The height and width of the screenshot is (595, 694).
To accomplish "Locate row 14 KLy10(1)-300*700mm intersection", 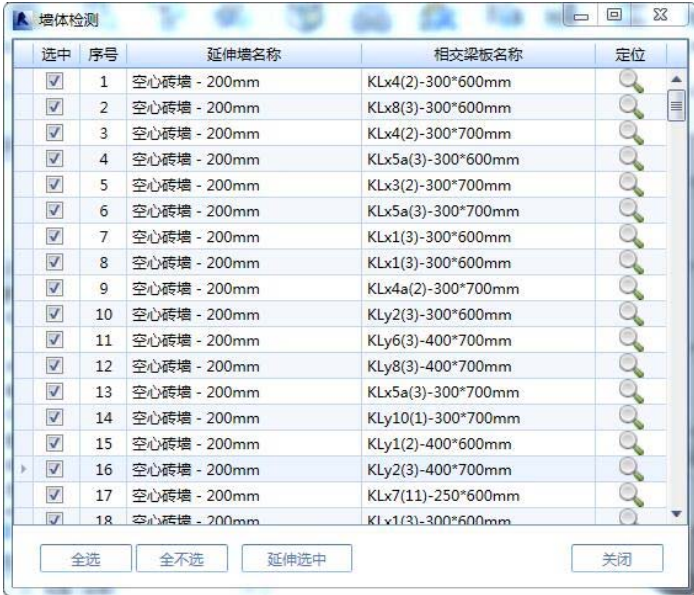I will click(x=631, y=418).
